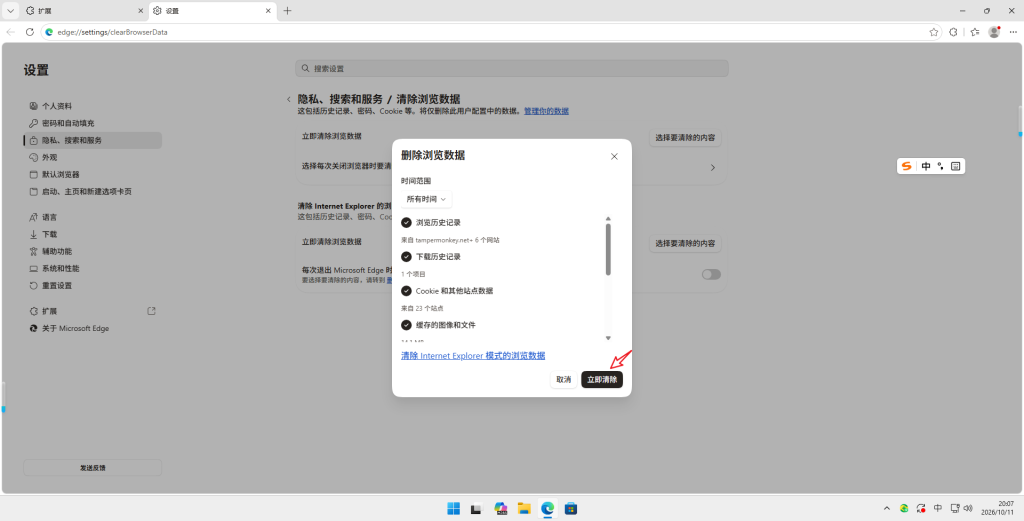Open 外观 in settings sidebar

point(92,157)
